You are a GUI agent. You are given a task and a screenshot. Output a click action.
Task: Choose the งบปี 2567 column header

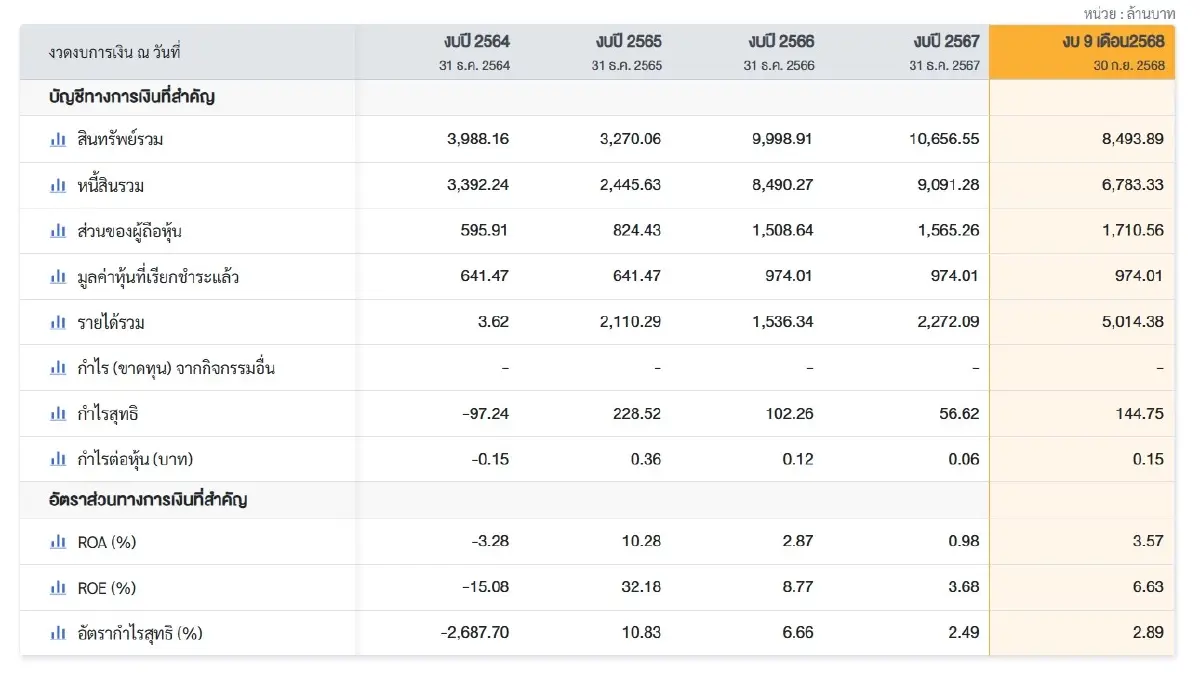coord(946,42)
